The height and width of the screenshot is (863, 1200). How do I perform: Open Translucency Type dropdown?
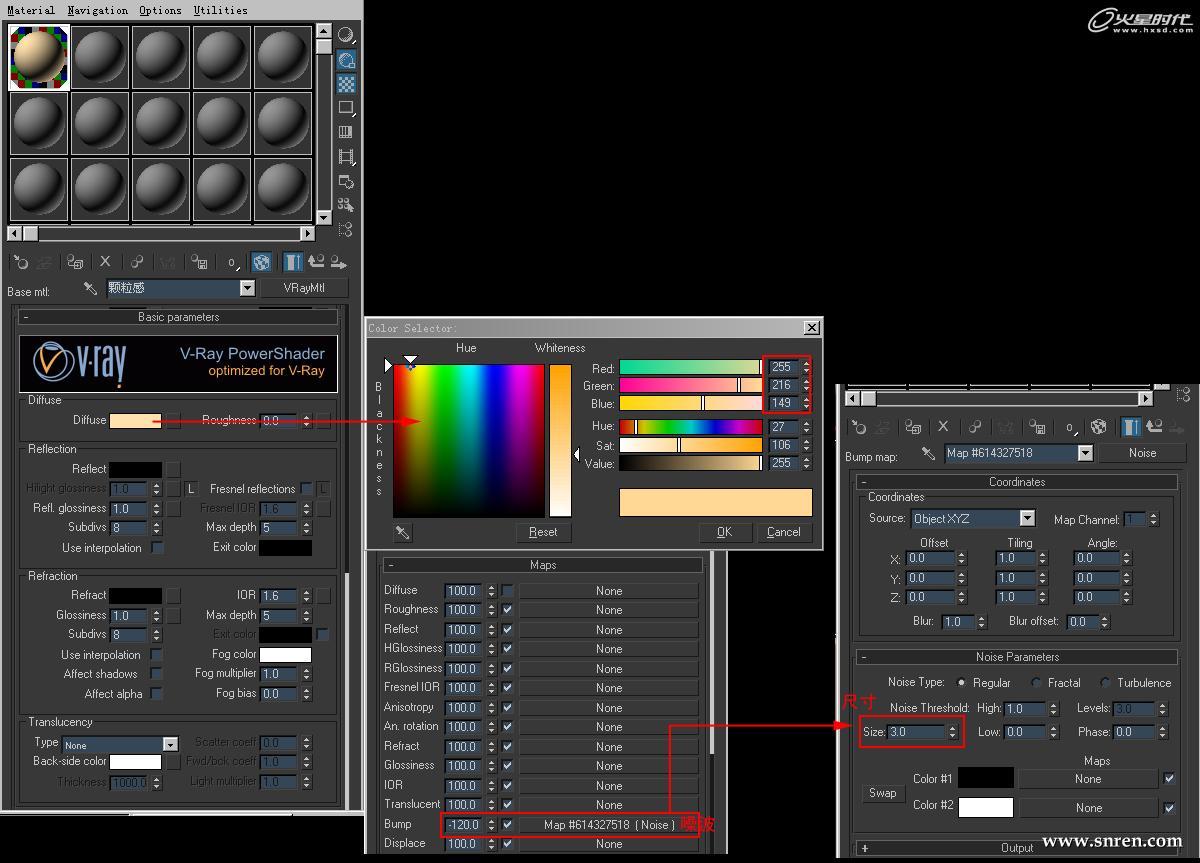click(x=170, y=744)
